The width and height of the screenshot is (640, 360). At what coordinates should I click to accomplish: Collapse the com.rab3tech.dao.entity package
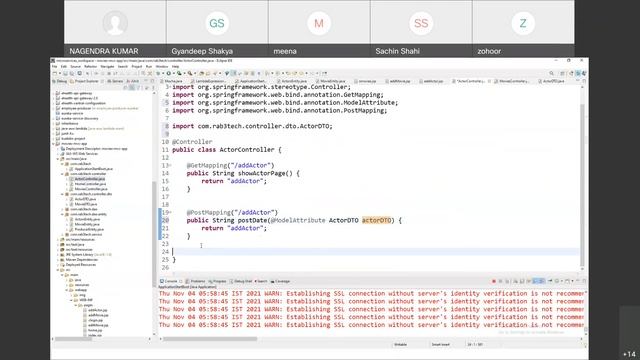(62, 214)
